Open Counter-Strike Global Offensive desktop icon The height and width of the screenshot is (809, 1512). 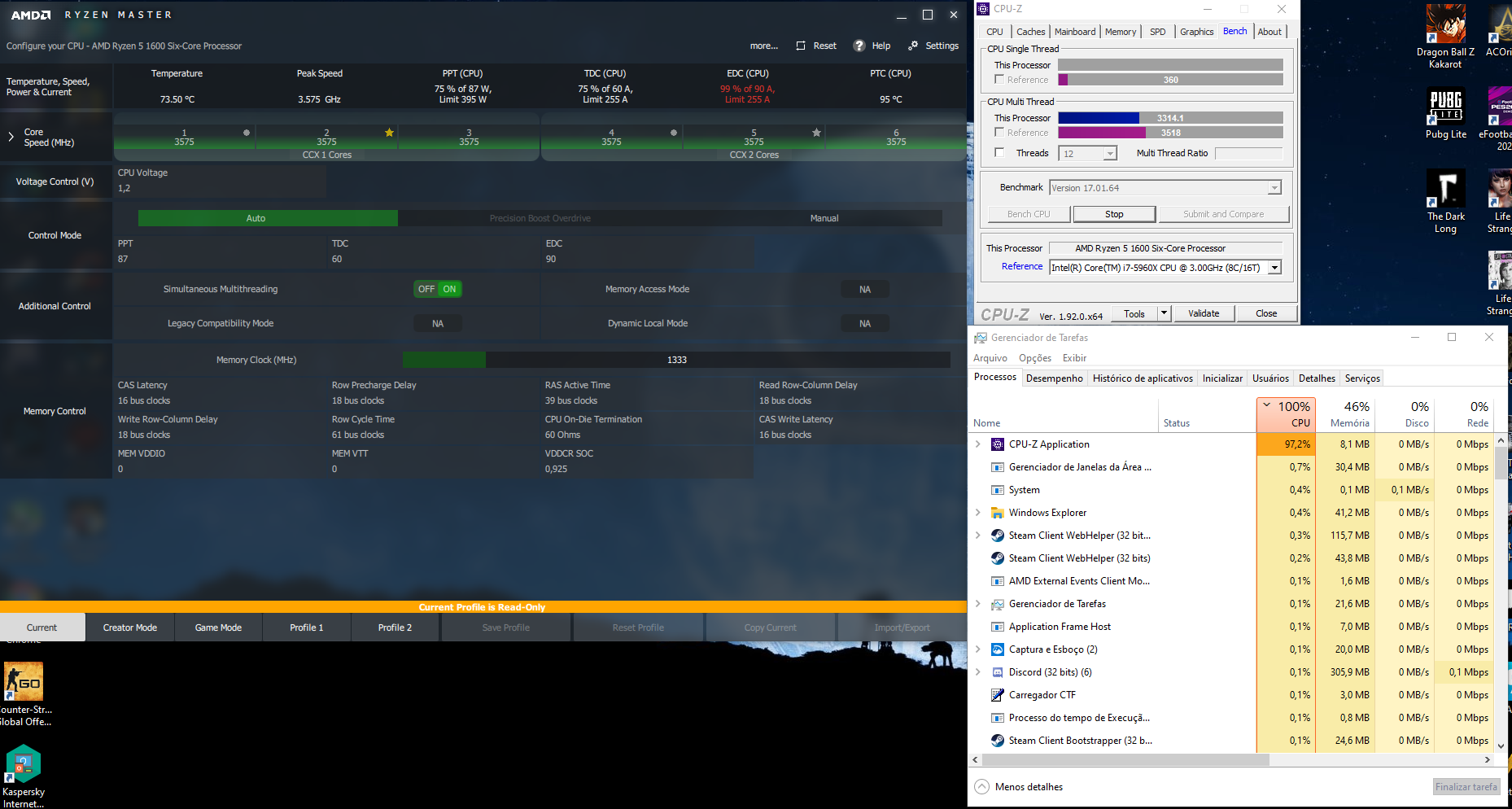24,681
